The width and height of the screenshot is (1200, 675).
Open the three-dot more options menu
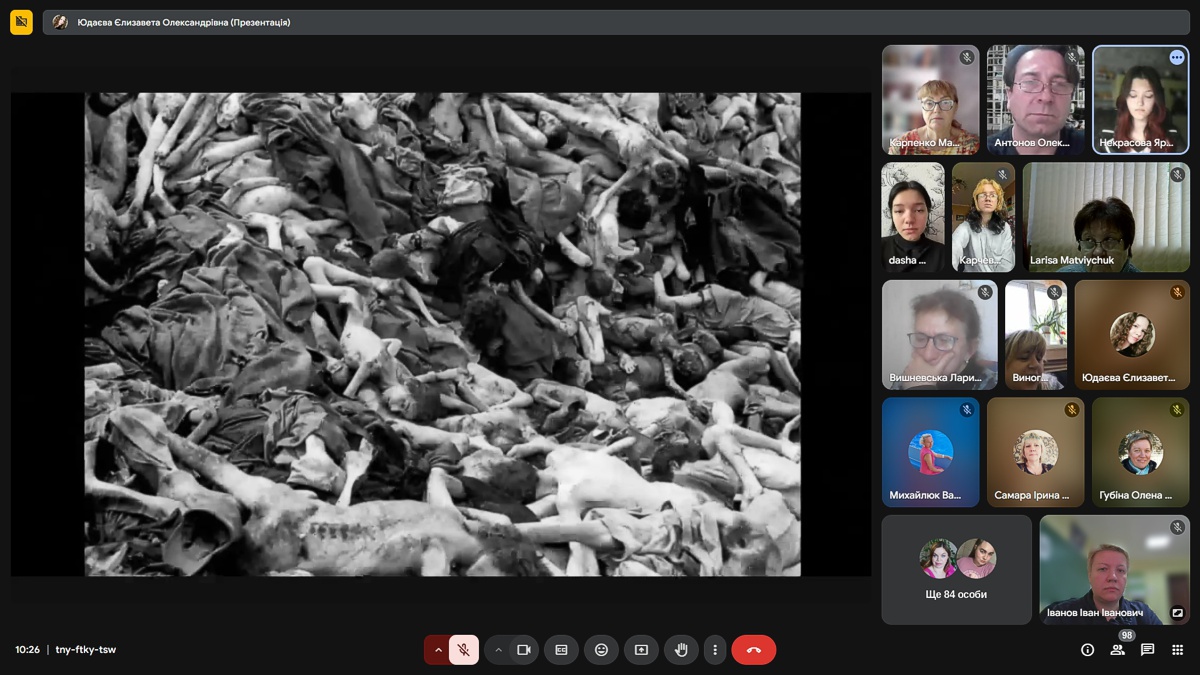click(714, 650)
